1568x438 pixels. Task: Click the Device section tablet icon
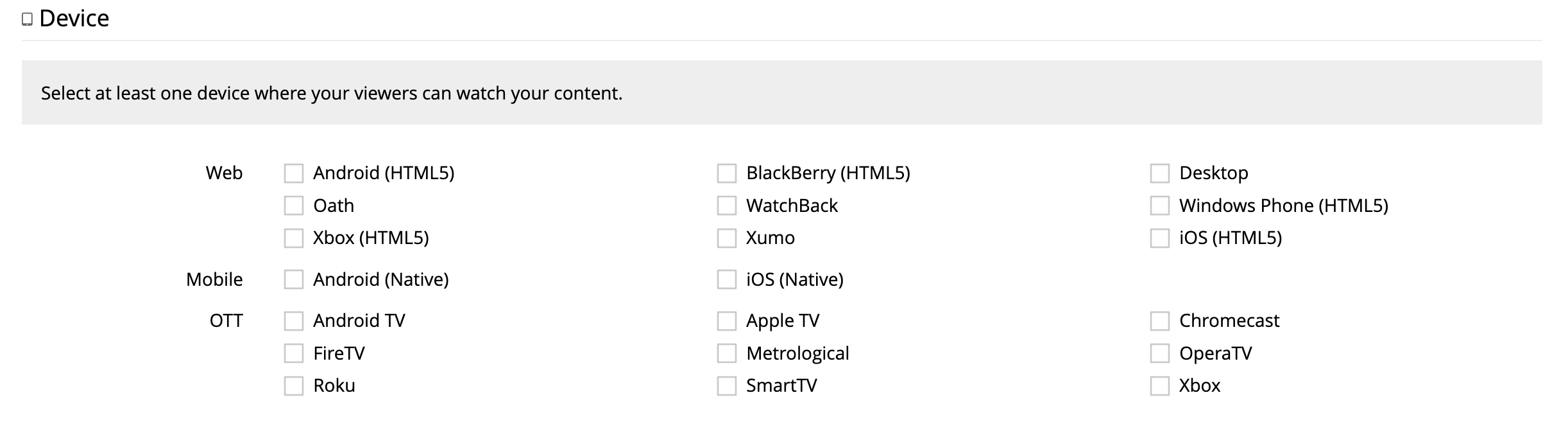(x=27, y=19)
